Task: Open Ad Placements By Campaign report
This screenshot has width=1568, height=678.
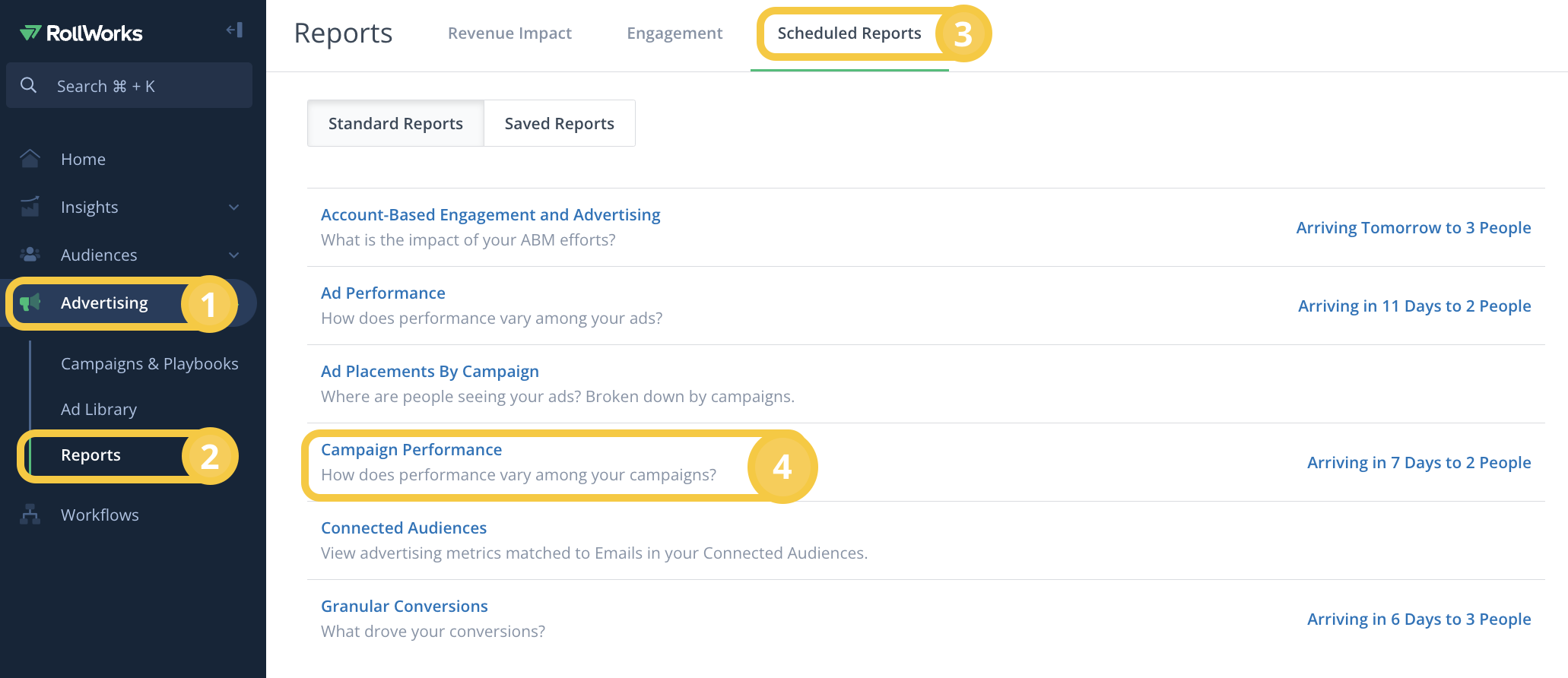Action: [430, 371]
